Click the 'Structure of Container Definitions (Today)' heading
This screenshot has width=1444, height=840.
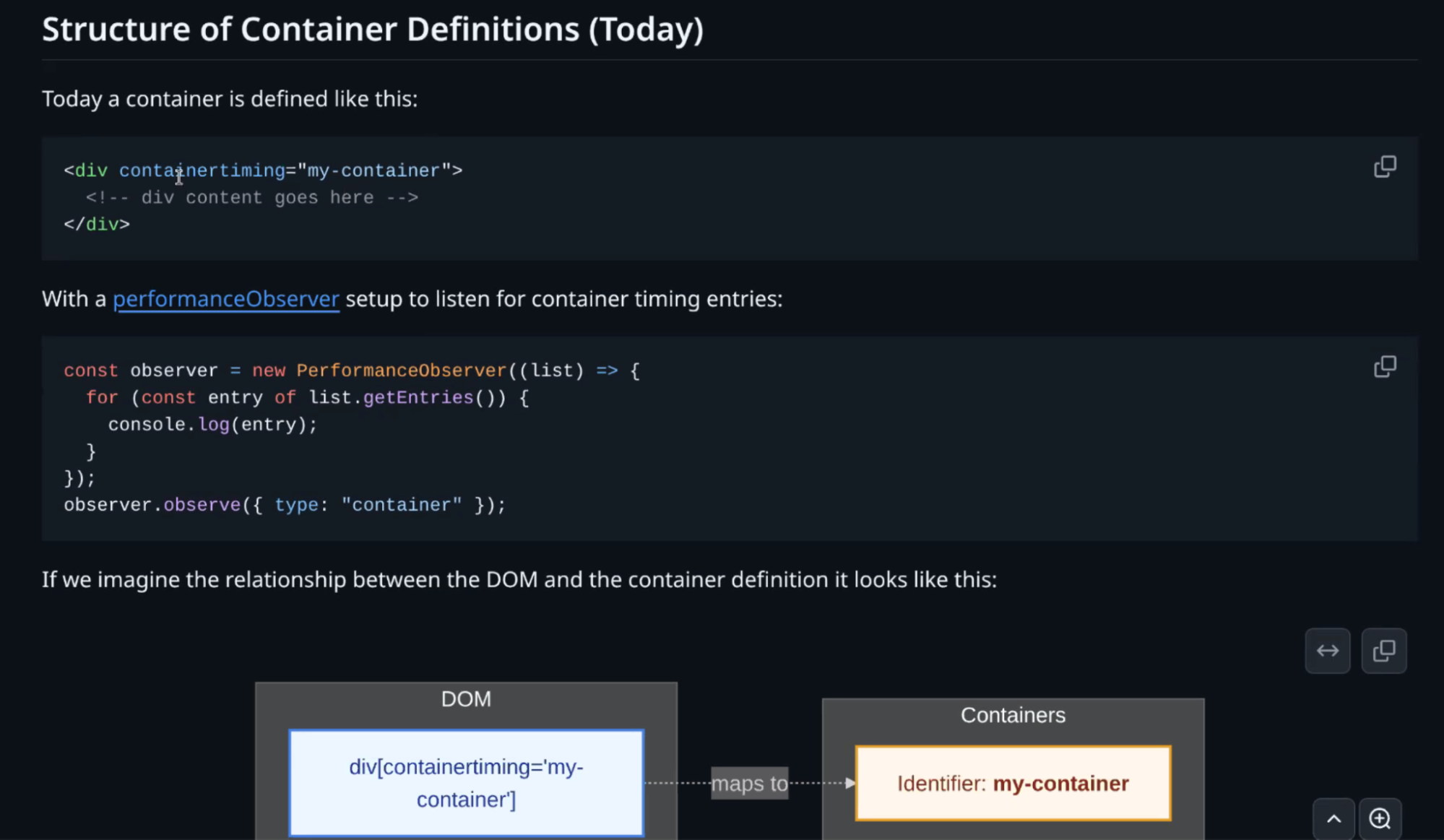click(x=372, y=30)
